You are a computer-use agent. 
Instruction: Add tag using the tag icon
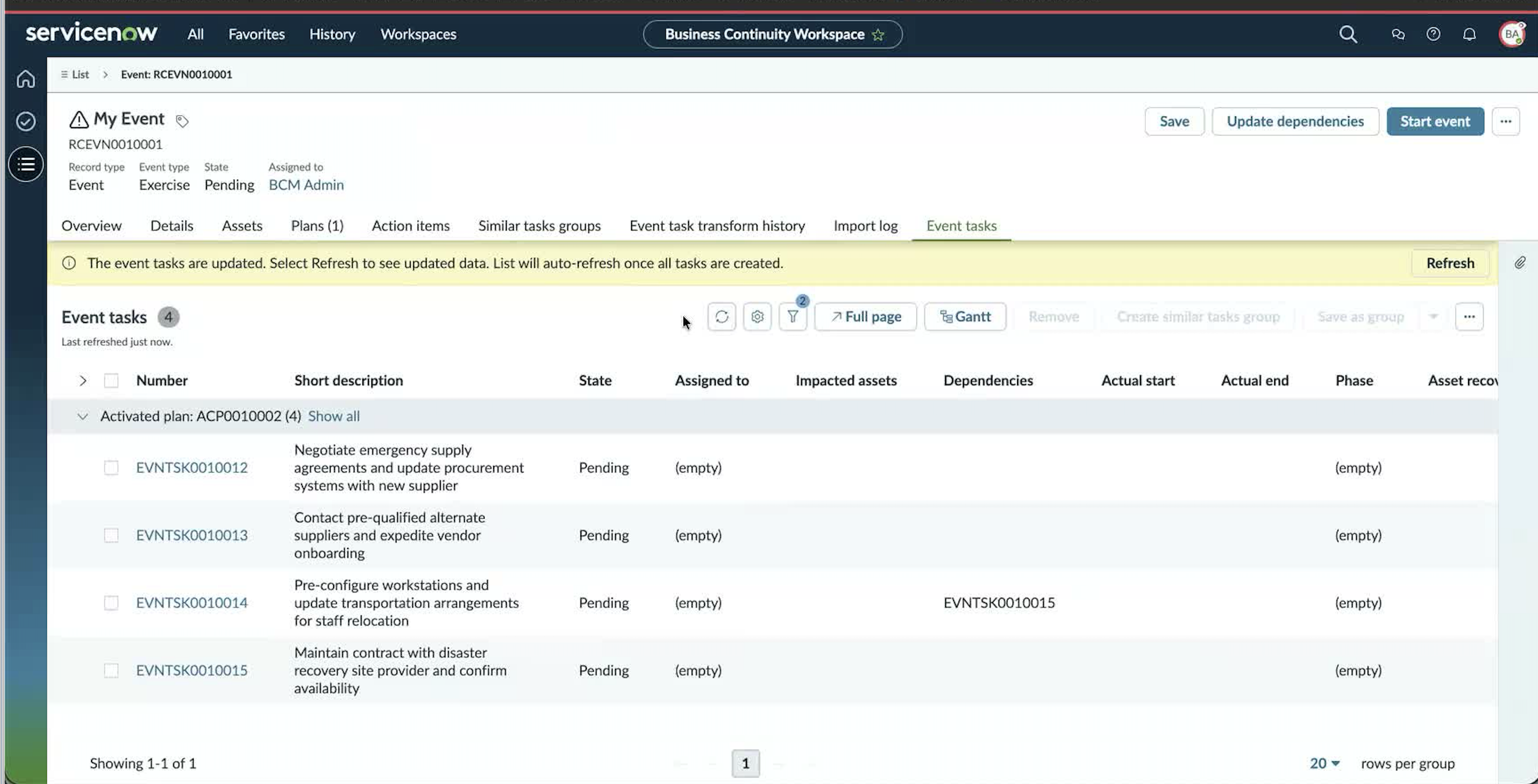pyautogui.click(x=182, y=121)
